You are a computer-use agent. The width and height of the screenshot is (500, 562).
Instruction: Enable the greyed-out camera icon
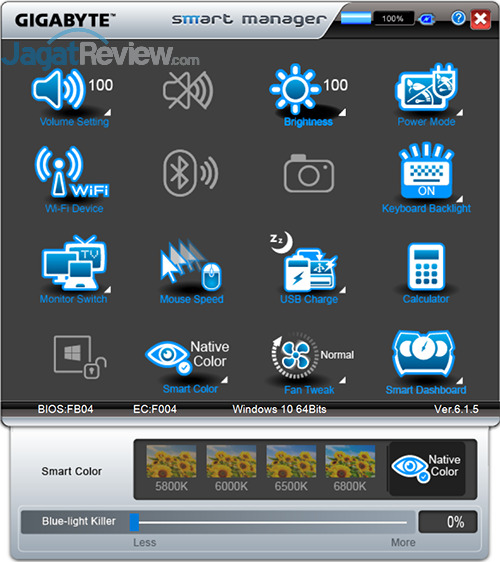click(x=309, y=173)
